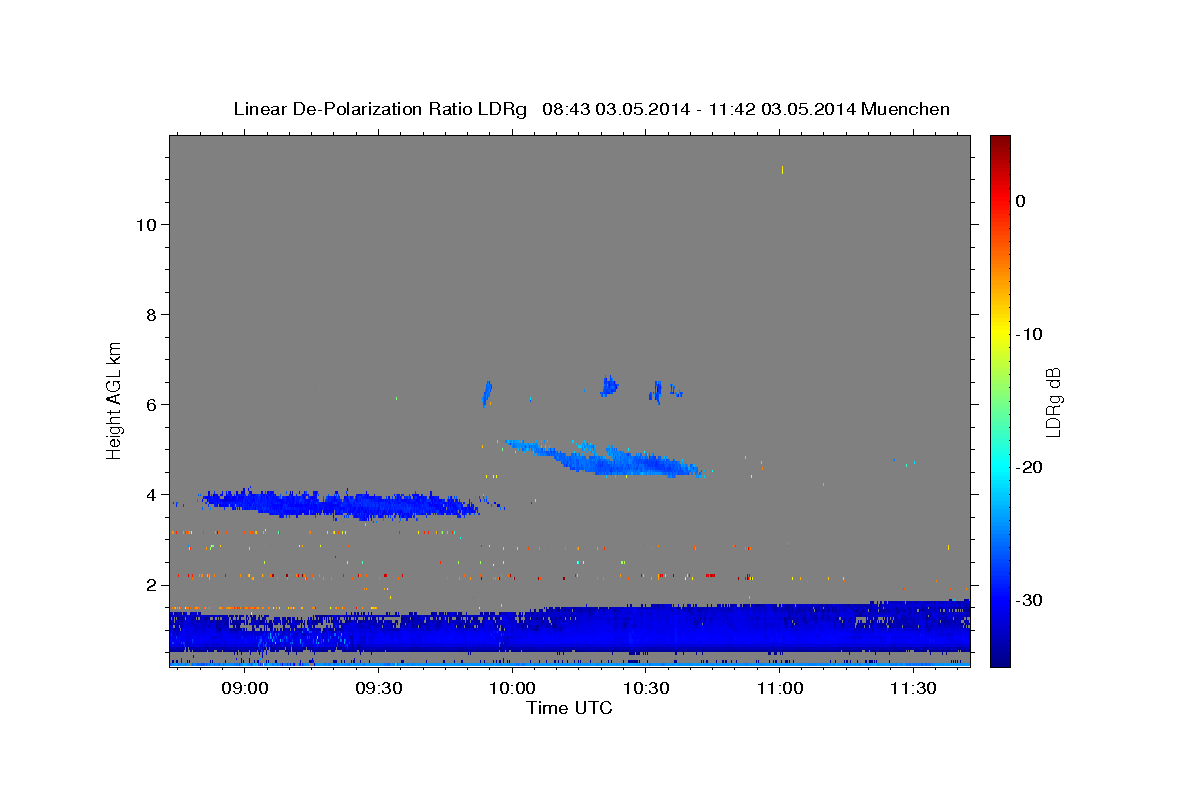The height and width of the screenshot is (800, 1200).
Task: Click the 11:30 time tick label
Action: (x=913, y=688)
